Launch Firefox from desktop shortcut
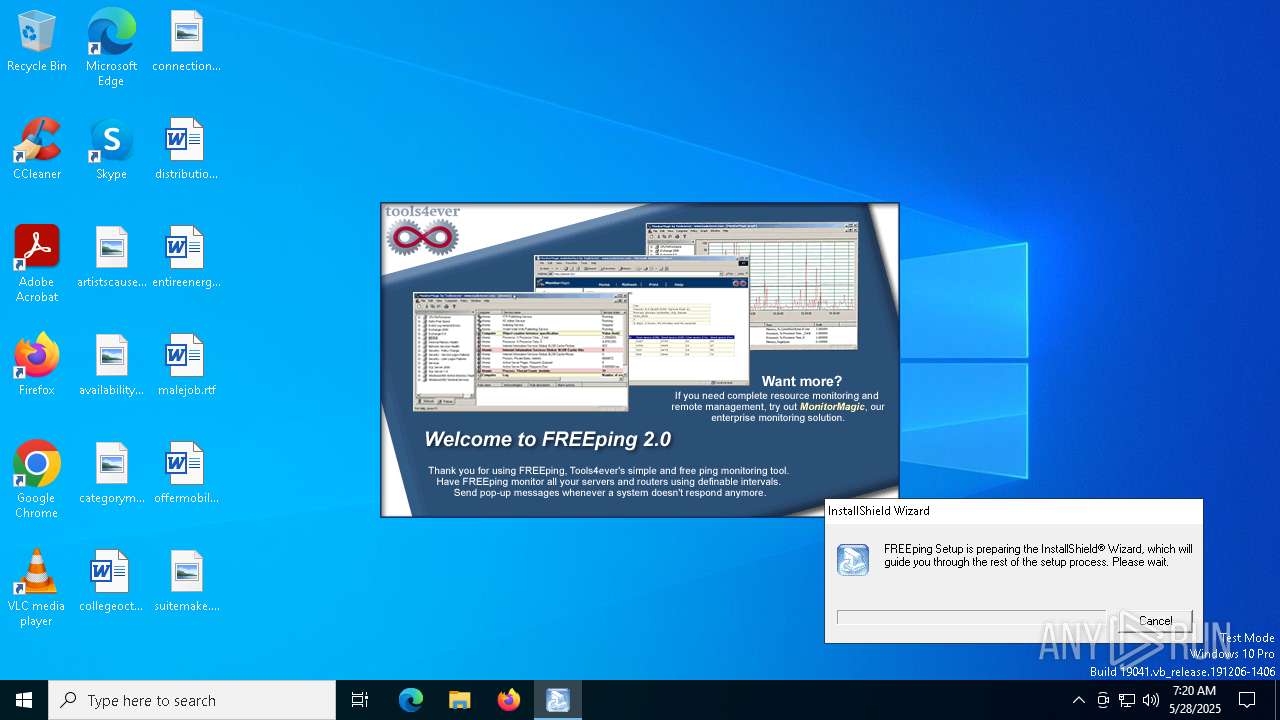Screen dimensions: 1280x720 pyautogui.click(x=37, y=366)
